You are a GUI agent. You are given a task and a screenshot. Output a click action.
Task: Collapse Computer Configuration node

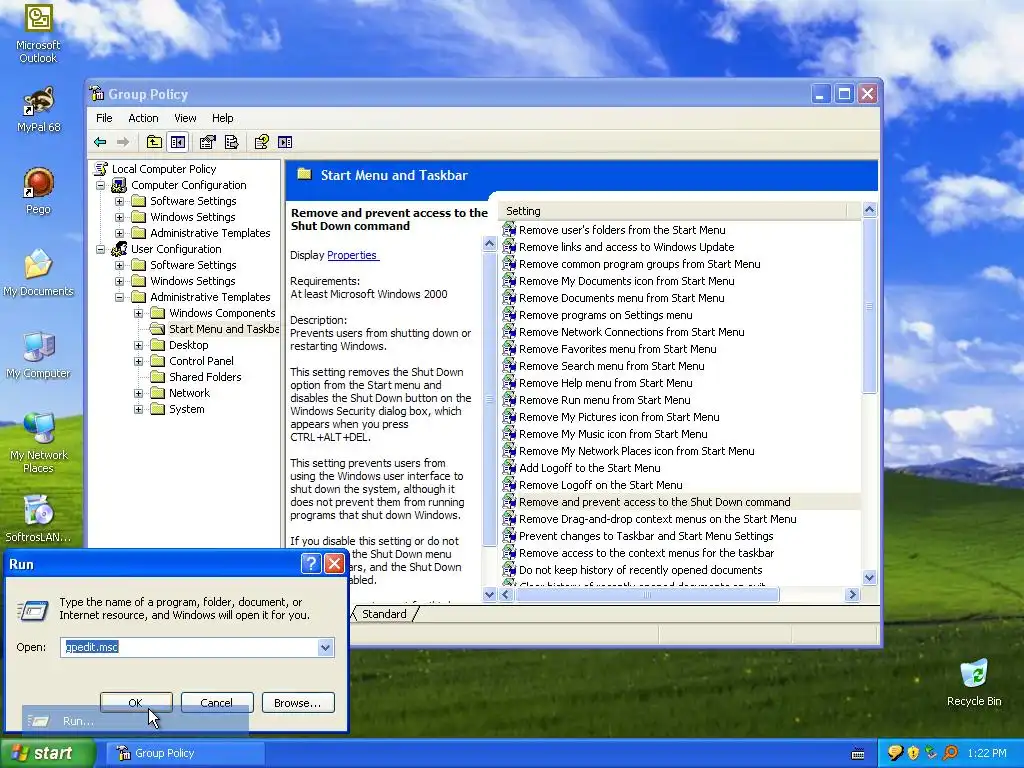tap(101, 185)
